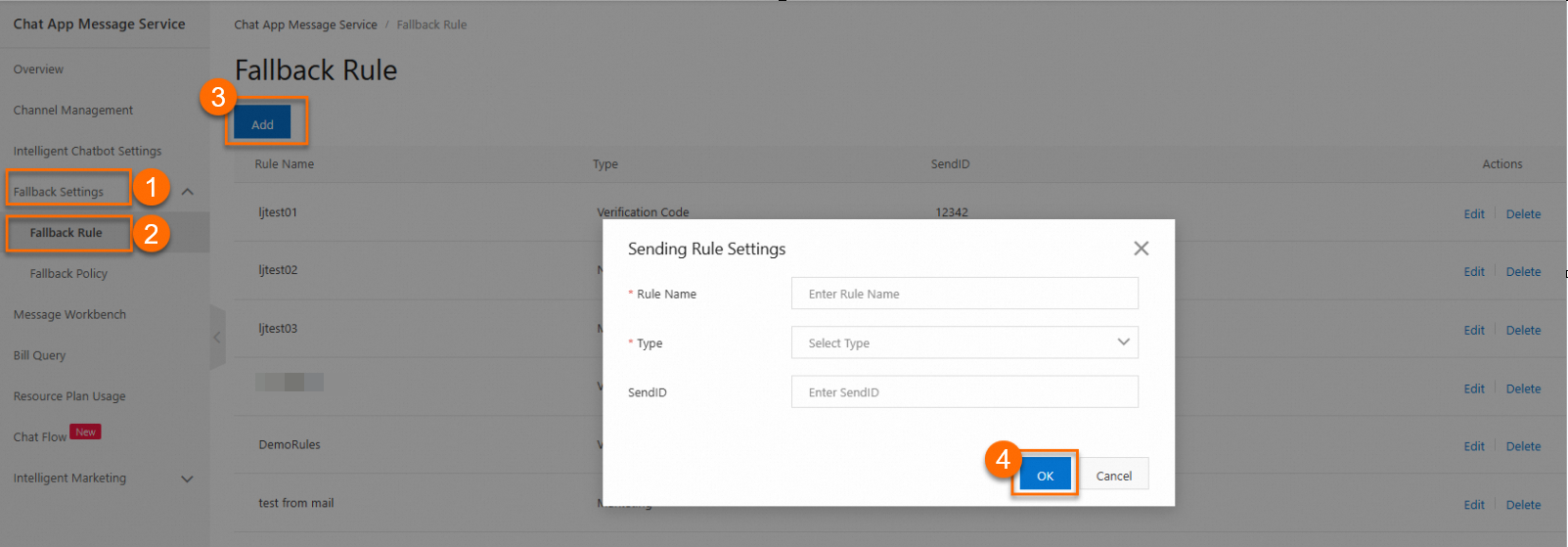1568x547 pixels.
Task: Collapse the Fallback Settings chevron
Action: (x=188, y=192)
